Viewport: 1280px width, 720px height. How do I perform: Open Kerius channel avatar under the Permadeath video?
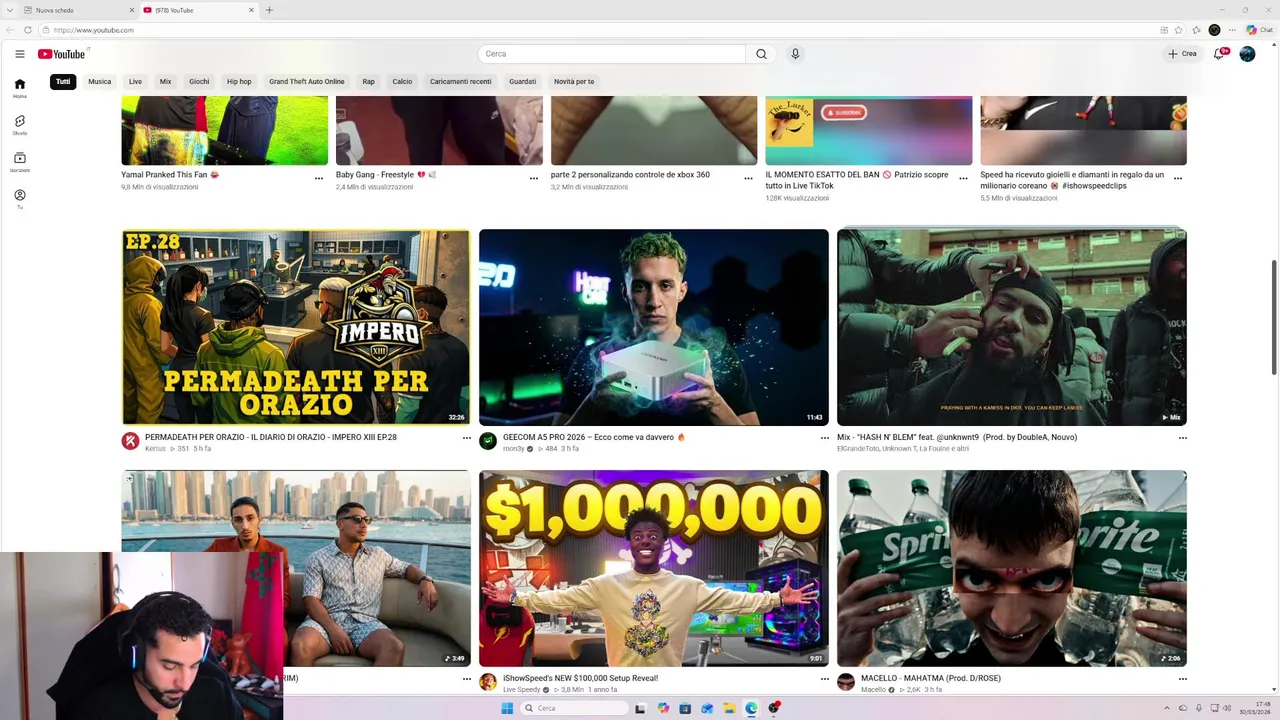tap(130, 441)
